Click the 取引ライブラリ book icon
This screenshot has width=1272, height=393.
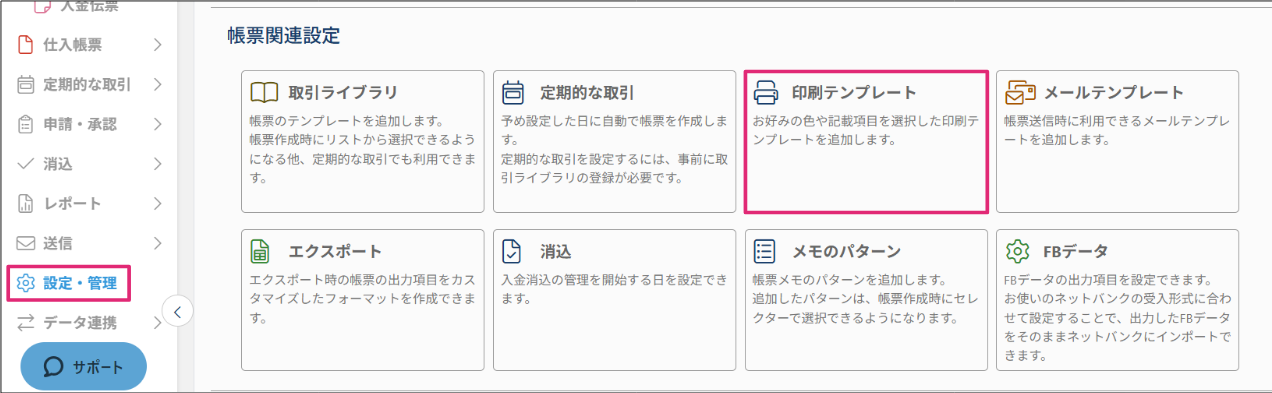tap(264, 93)
